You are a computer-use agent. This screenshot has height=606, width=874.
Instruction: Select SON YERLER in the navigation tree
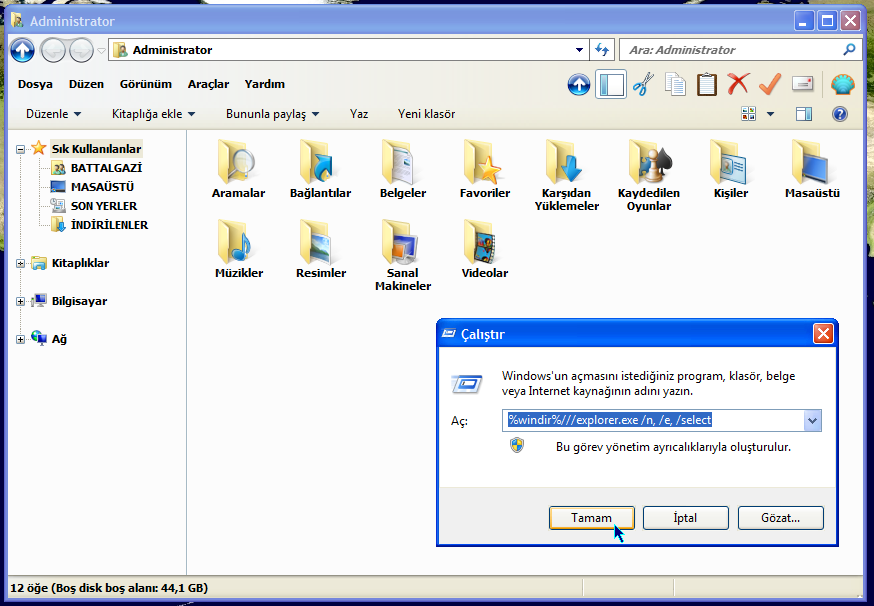coord(104,206)
